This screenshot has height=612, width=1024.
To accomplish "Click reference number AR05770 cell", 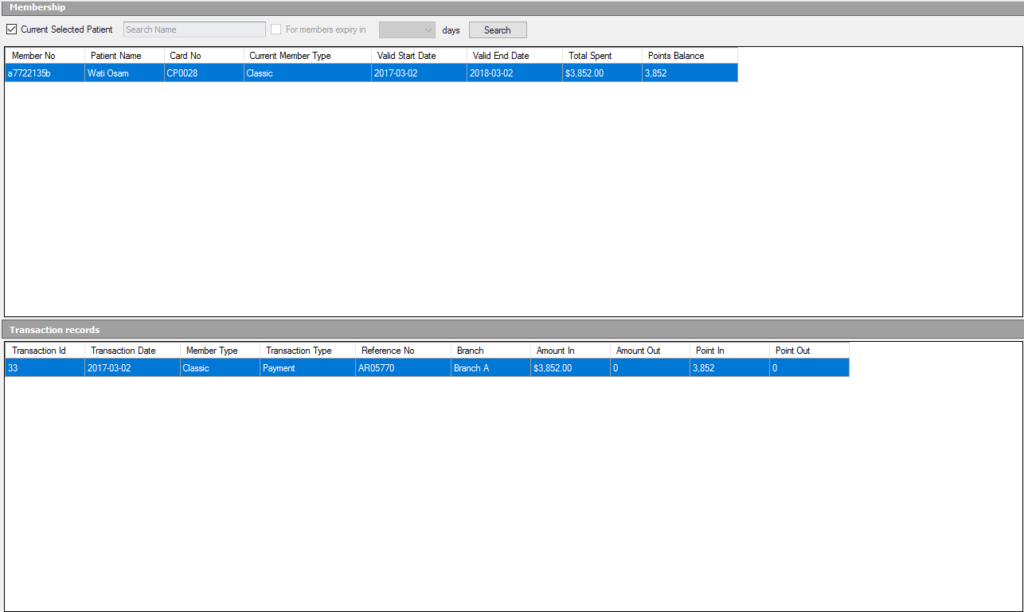I will pos(403,368).
